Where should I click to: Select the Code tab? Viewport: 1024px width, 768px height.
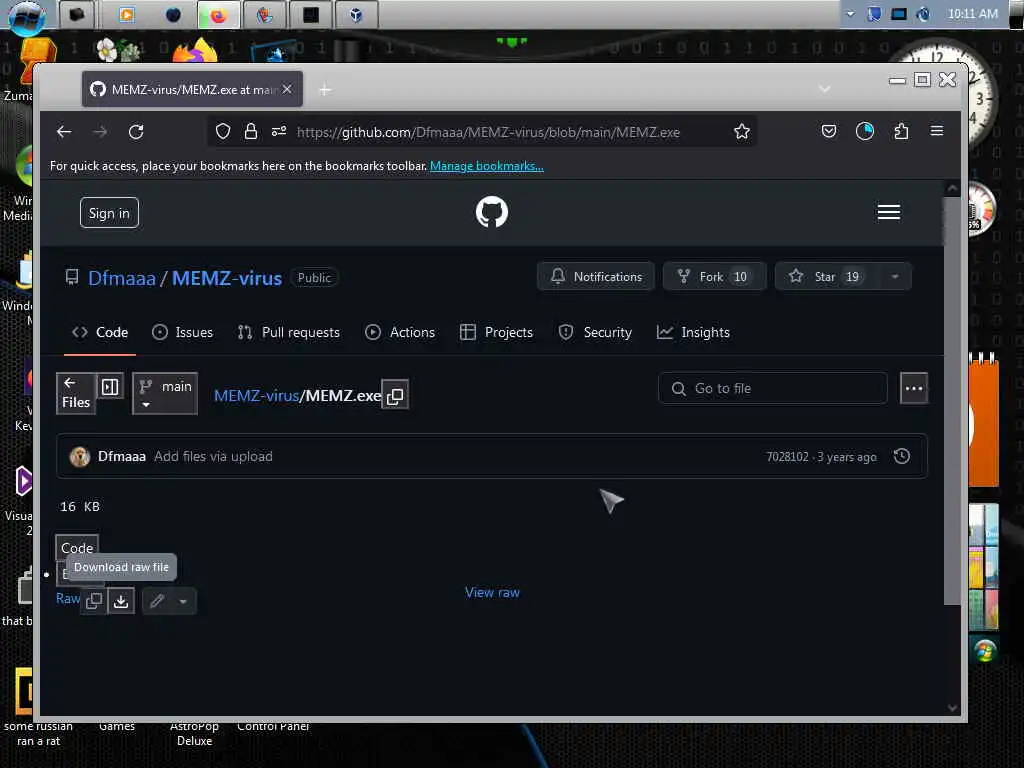point(100,332)
